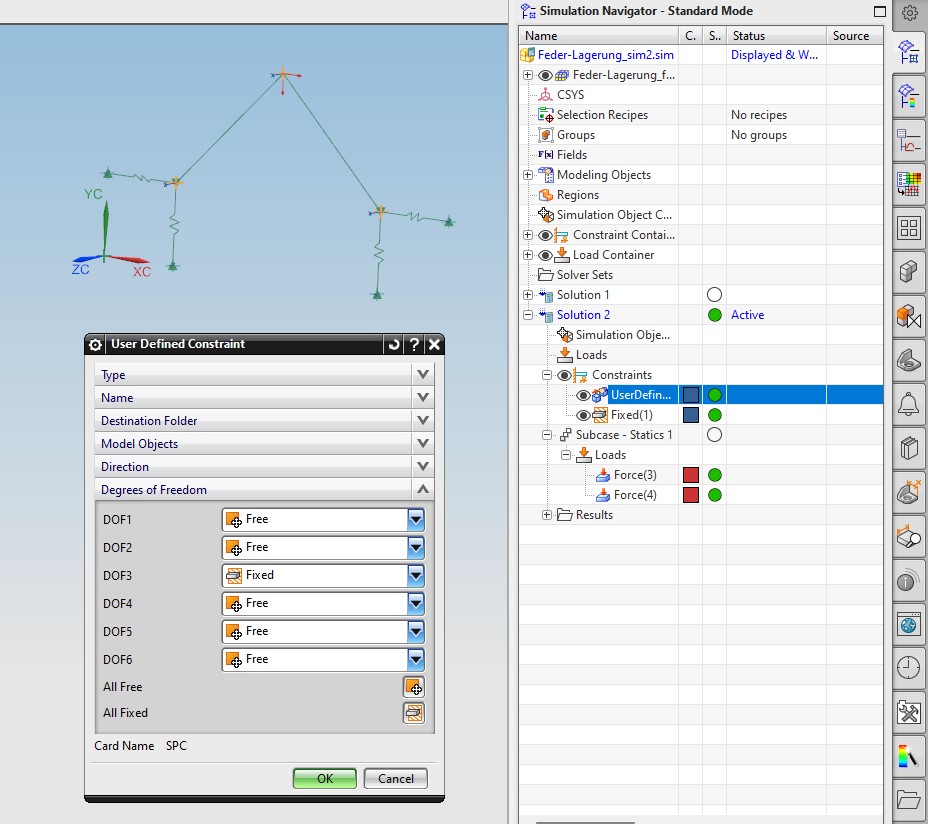The image size is (928, 824).
Task: Expand the Results folder node
Action: tap(546, 515)
